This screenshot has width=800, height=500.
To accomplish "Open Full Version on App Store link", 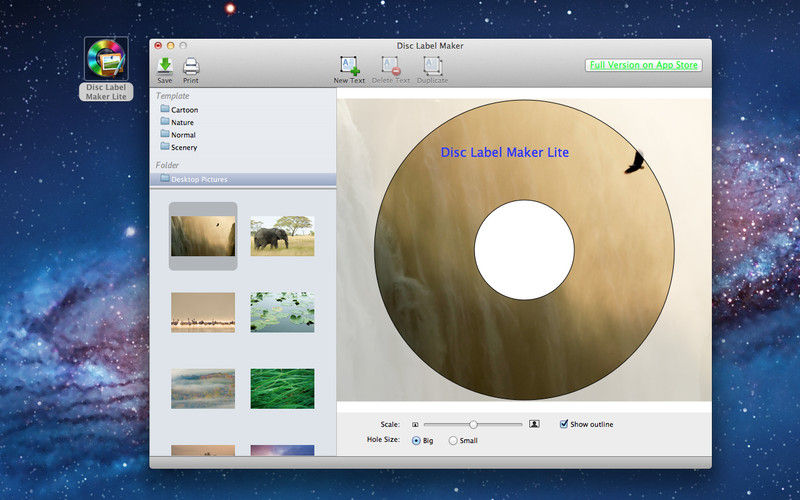I will (643, 65).
